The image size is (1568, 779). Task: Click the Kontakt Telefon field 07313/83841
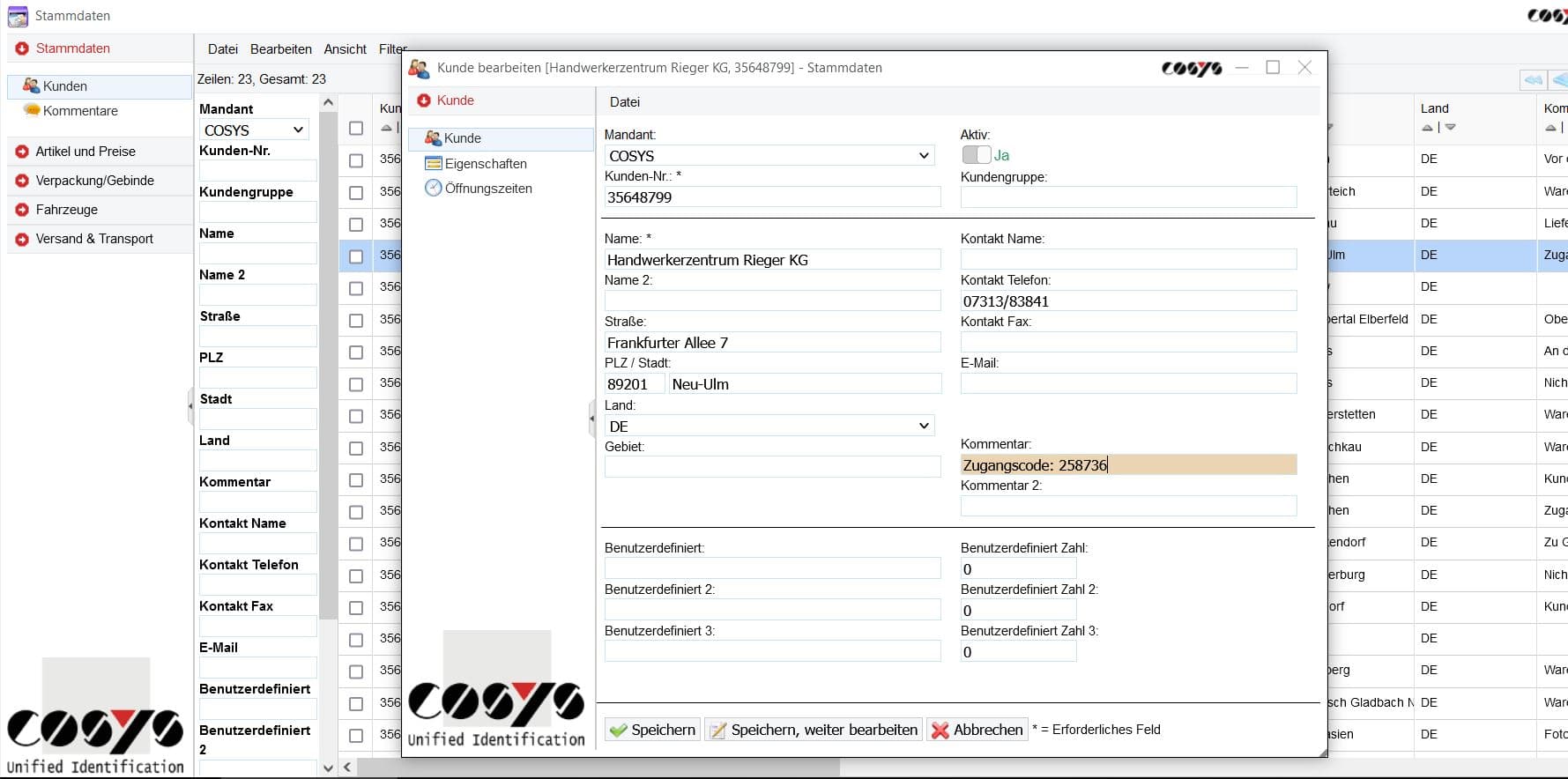[x=1128, y=301]
